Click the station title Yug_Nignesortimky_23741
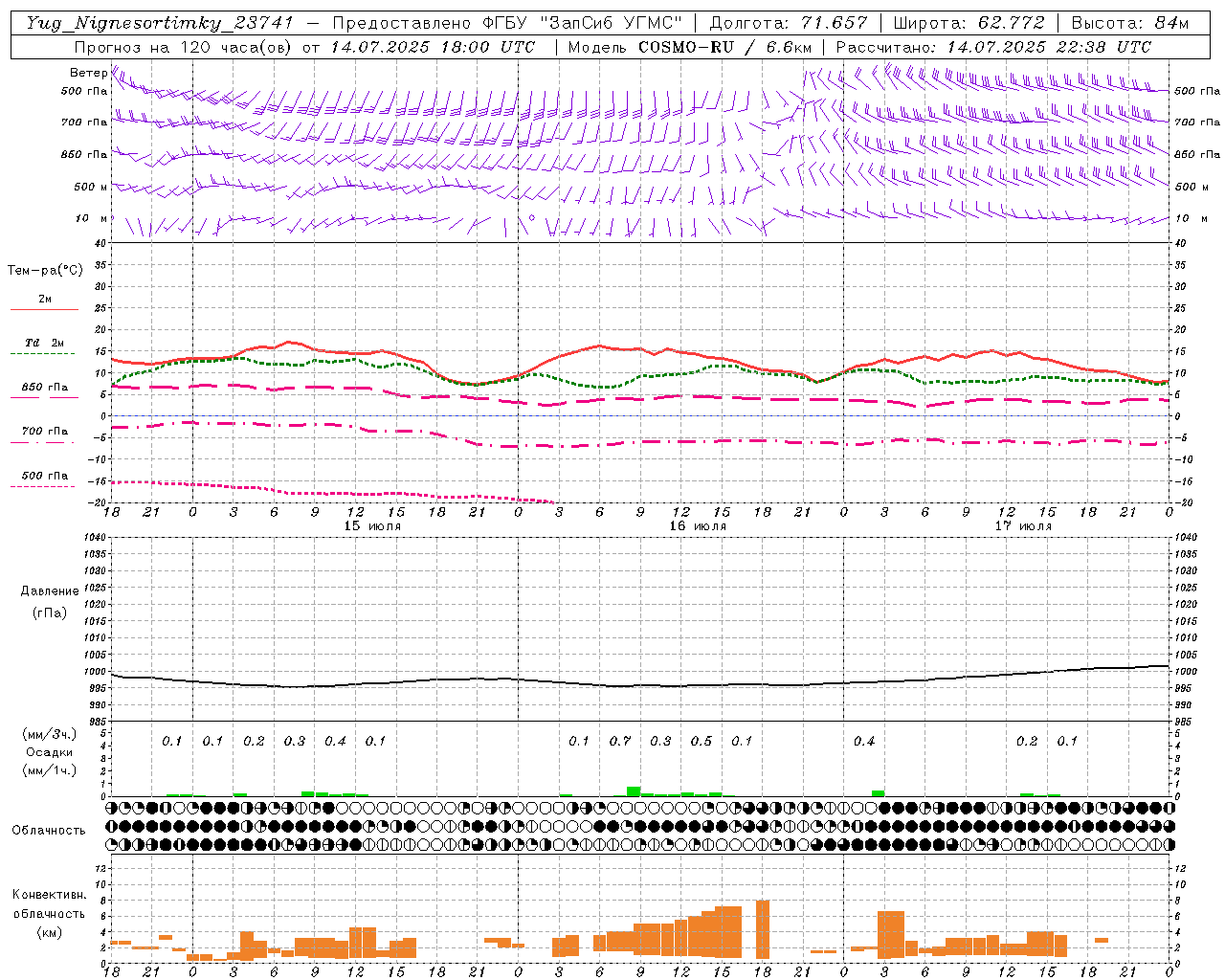 tap(160, 23)
